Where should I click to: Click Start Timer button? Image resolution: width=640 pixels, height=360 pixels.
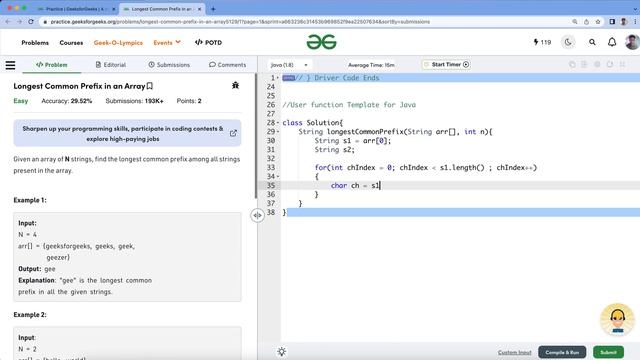[x=446, y=64]
